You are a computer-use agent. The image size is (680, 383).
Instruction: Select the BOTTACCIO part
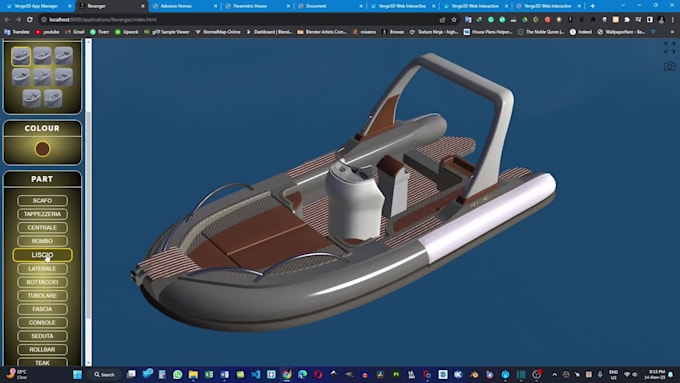point(42,282)
